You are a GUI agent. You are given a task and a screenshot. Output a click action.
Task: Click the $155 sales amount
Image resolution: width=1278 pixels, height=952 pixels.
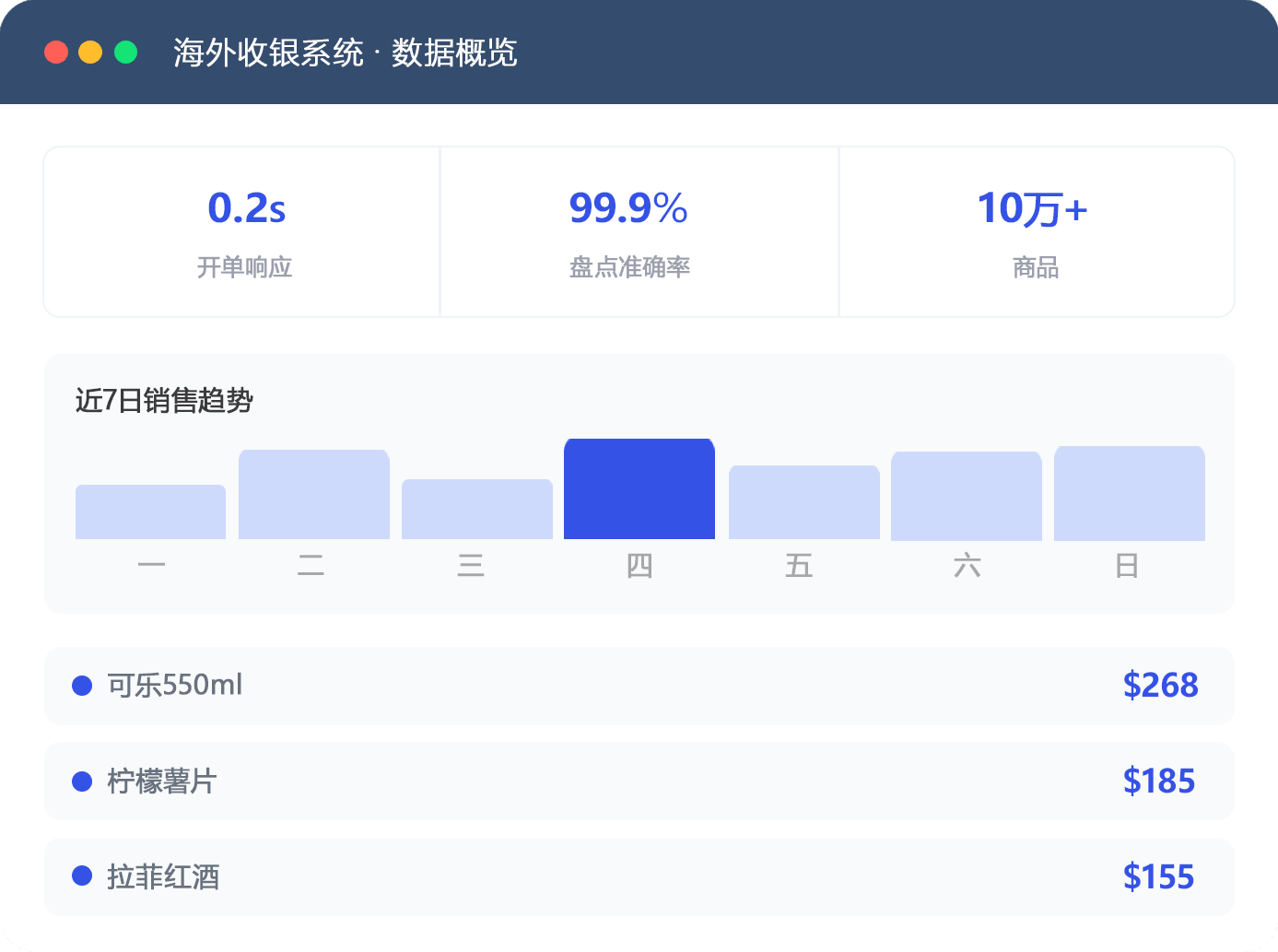click(1158, 876)
